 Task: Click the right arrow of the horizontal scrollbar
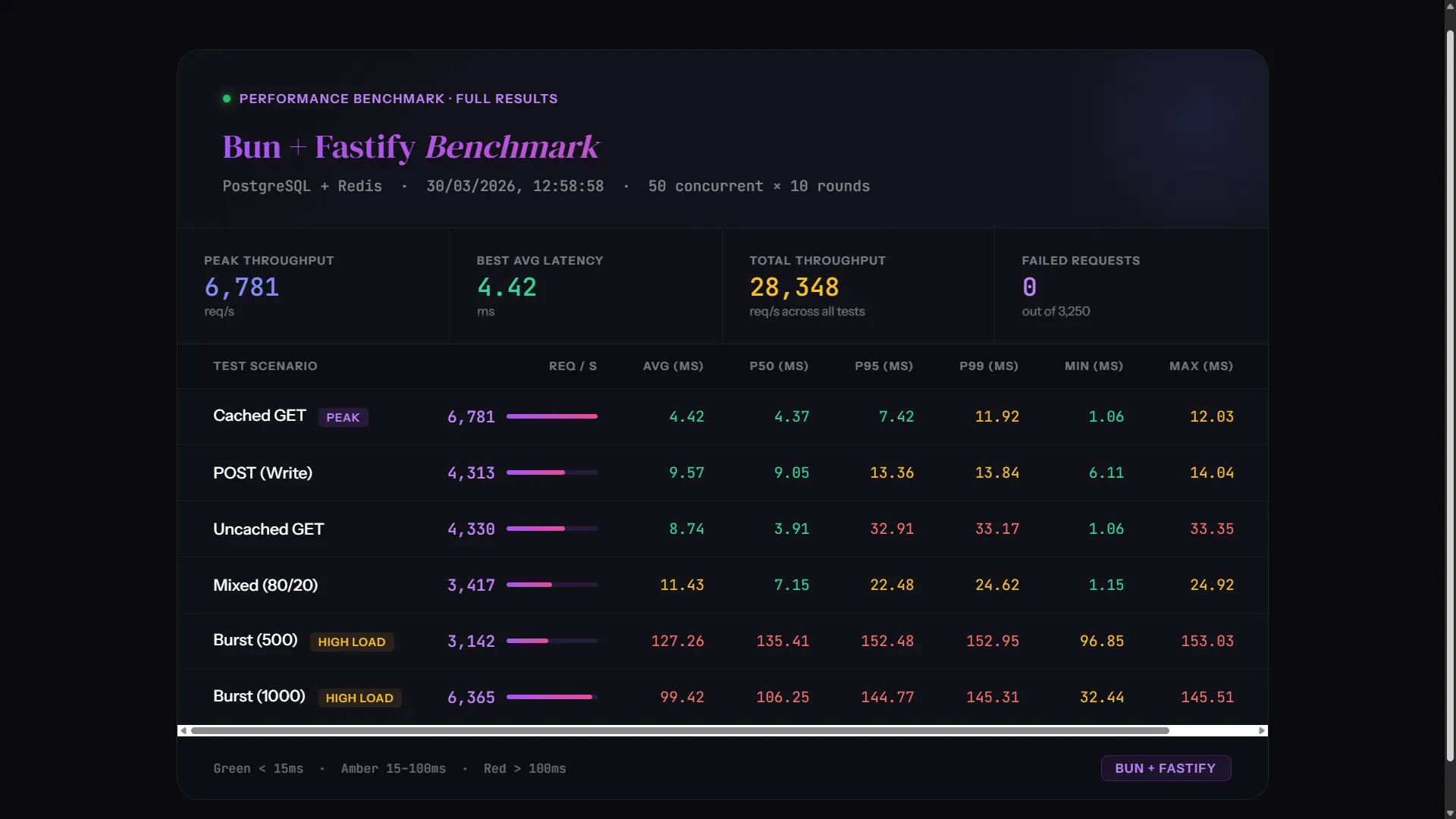[1261, 730]
